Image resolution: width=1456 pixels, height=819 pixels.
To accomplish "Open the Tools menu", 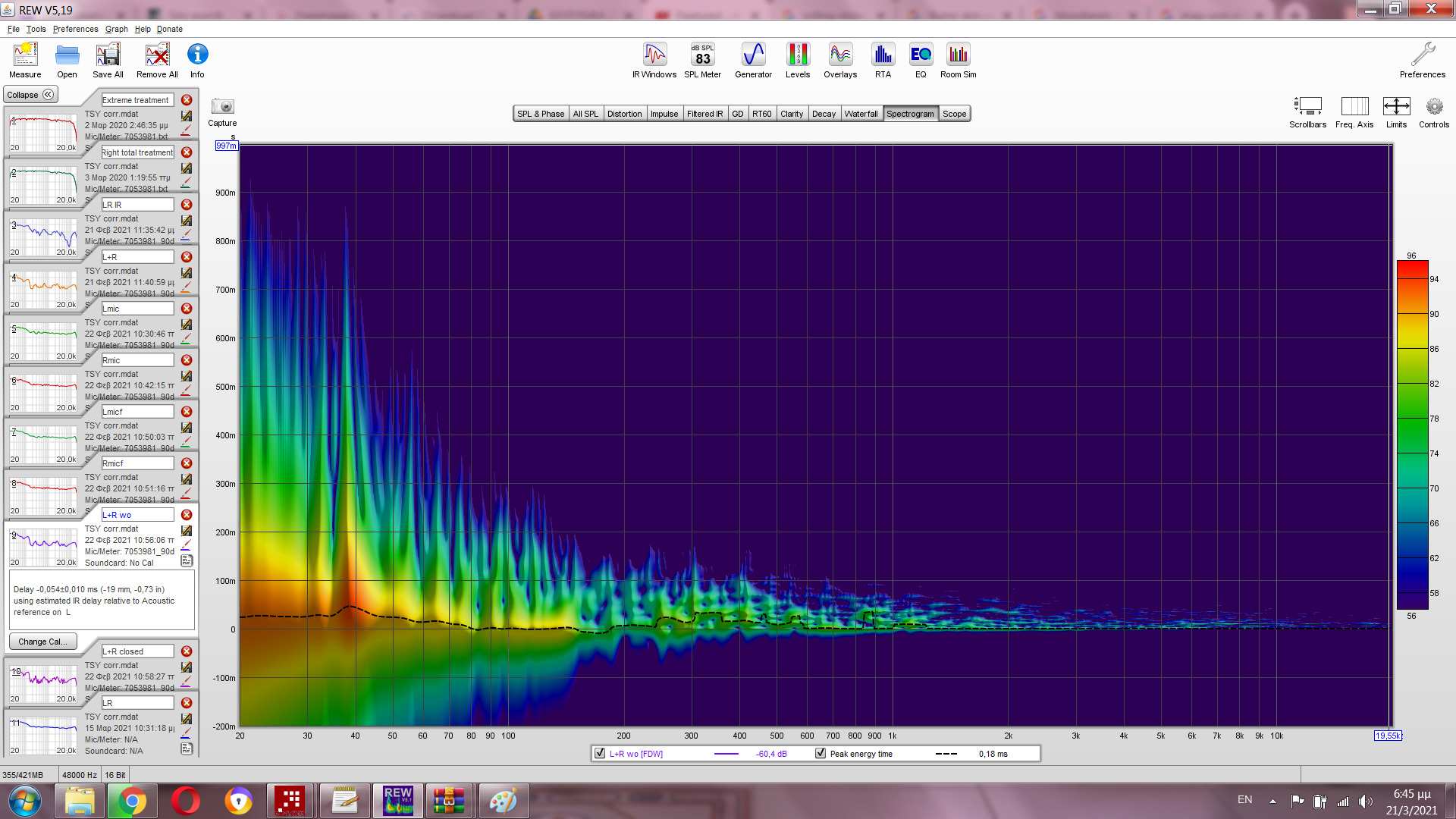I will pos(36,29).
